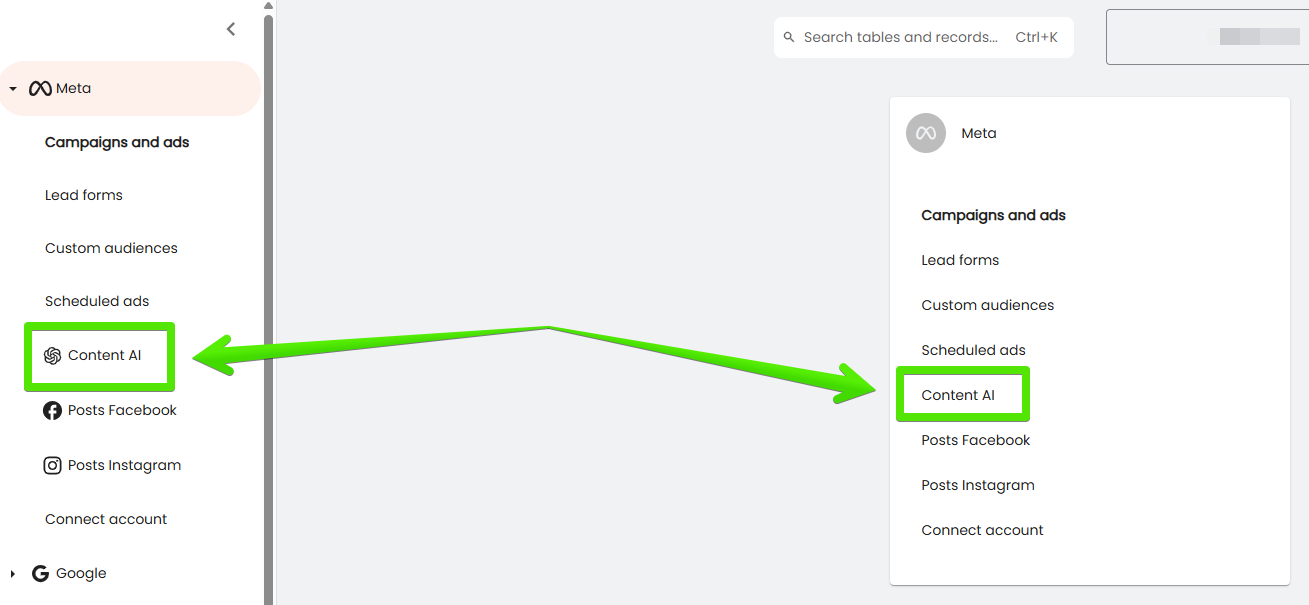The image size is (1309, 605).
Task: Open Custom audiences in the sidebar
Action: tap(111, 248)
